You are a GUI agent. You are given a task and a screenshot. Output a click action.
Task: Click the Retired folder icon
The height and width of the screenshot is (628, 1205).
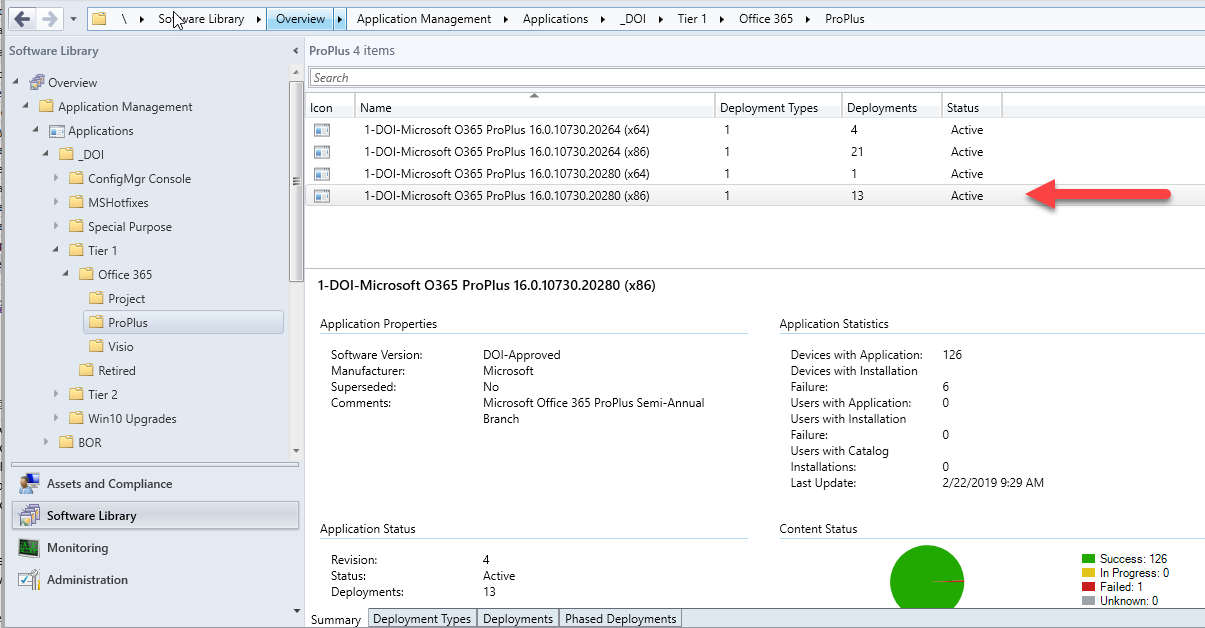[87, 370]
